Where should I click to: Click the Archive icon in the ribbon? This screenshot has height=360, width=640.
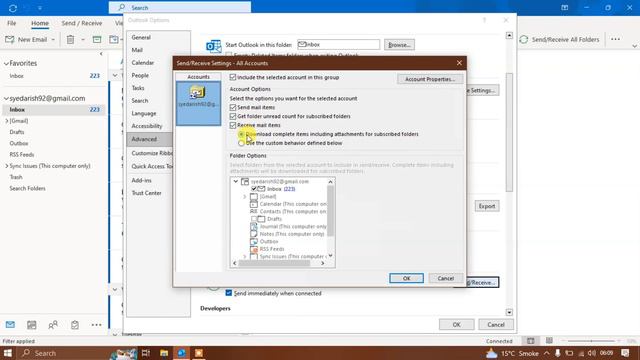point(97,40)
